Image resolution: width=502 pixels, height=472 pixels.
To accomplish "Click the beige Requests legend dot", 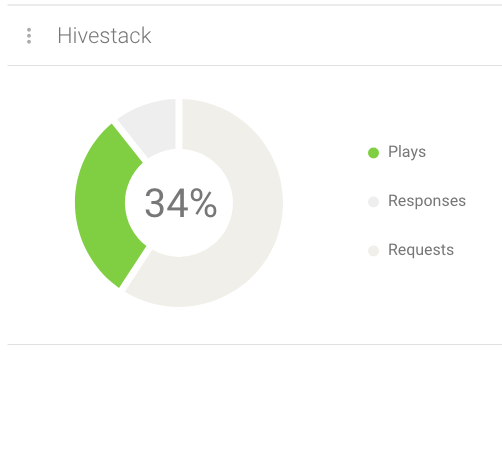I will (x=373, y=251).
